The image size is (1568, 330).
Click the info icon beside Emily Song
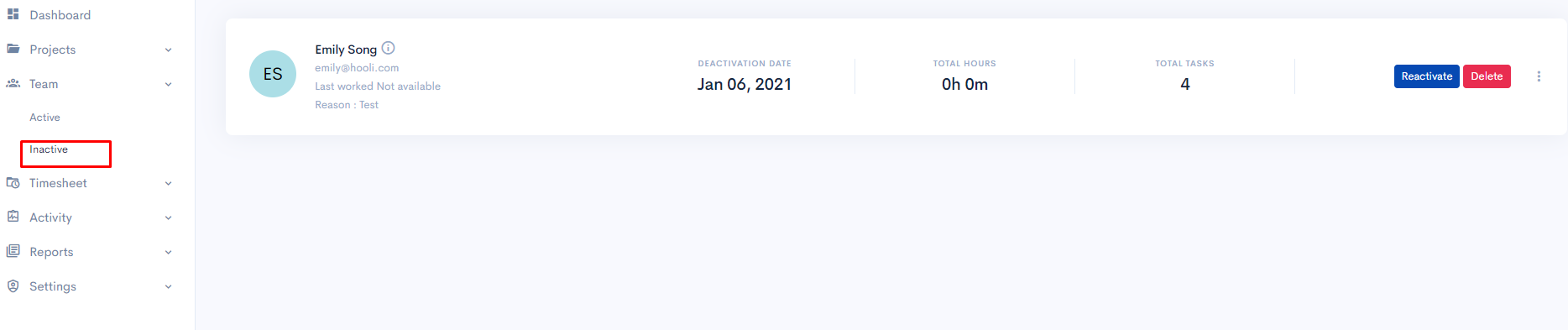tap(388, 48)
